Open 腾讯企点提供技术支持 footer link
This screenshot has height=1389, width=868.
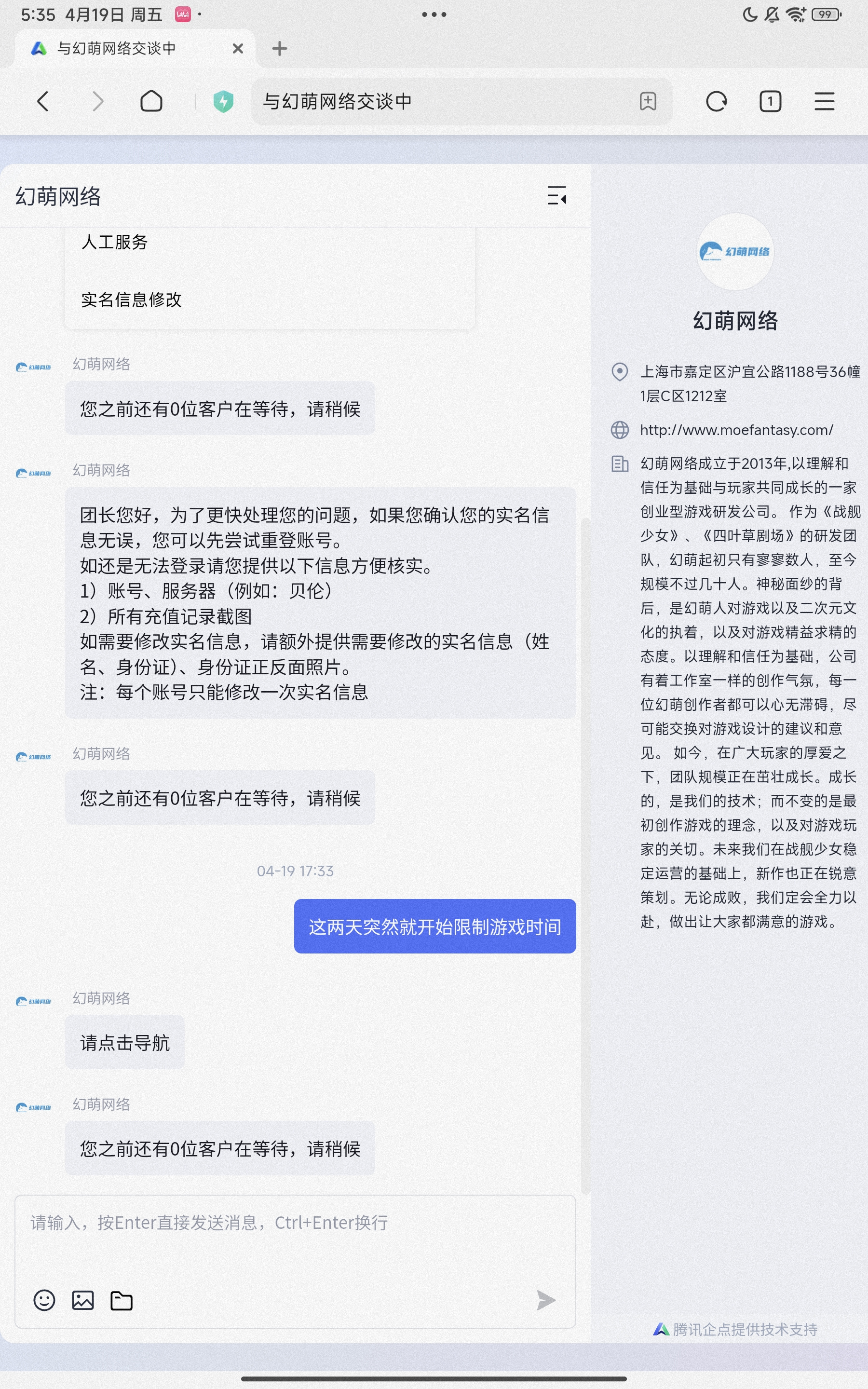click(x=735, y=1329)
